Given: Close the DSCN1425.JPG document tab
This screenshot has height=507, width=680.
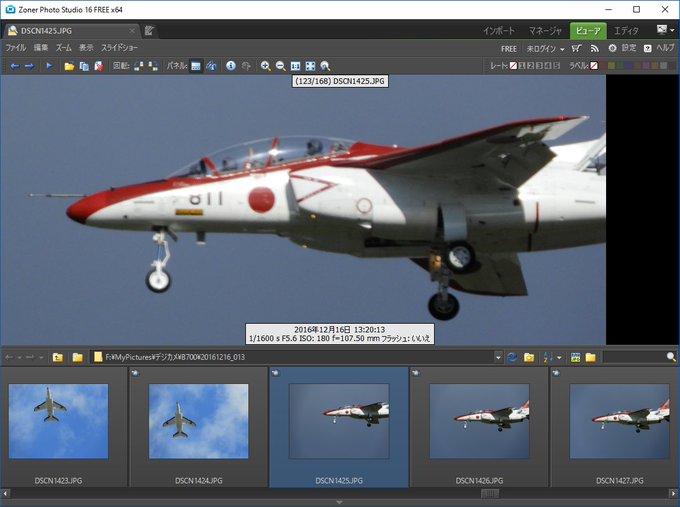Looking at the screenshot, I should (x=132, y=31).
